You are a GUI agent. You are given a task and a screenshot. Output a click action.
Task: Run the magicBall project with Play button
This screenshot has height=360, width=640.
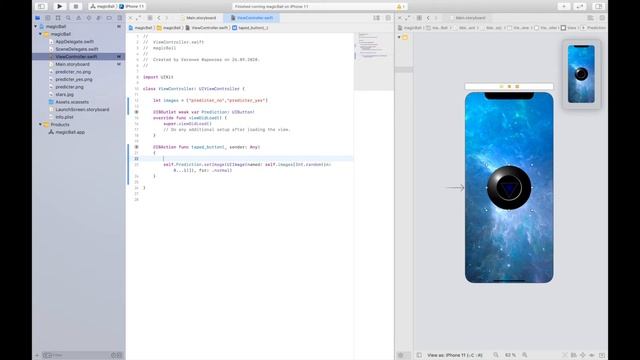(x=59, y=6)
